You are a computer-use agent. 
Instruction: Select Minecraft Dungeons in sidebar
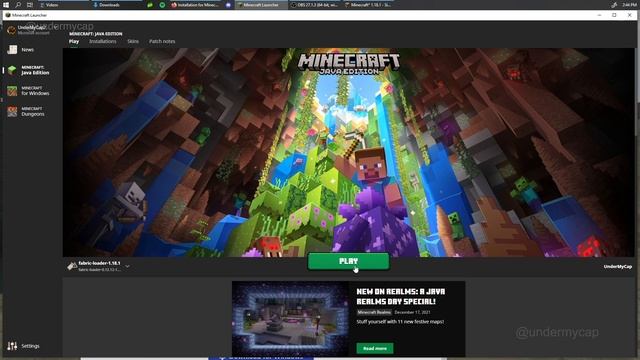[27, 111]
